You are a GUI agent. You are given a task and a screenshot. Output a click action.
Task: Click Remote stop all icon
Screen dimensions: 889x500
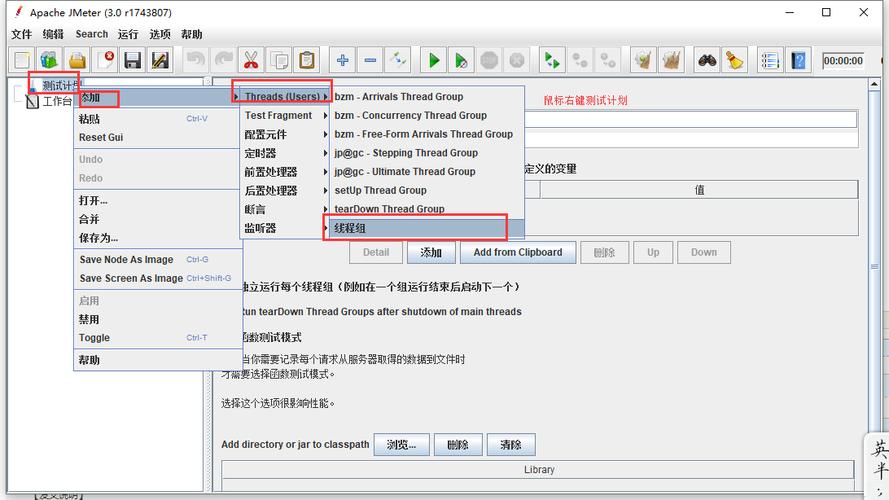coord(579,60)
